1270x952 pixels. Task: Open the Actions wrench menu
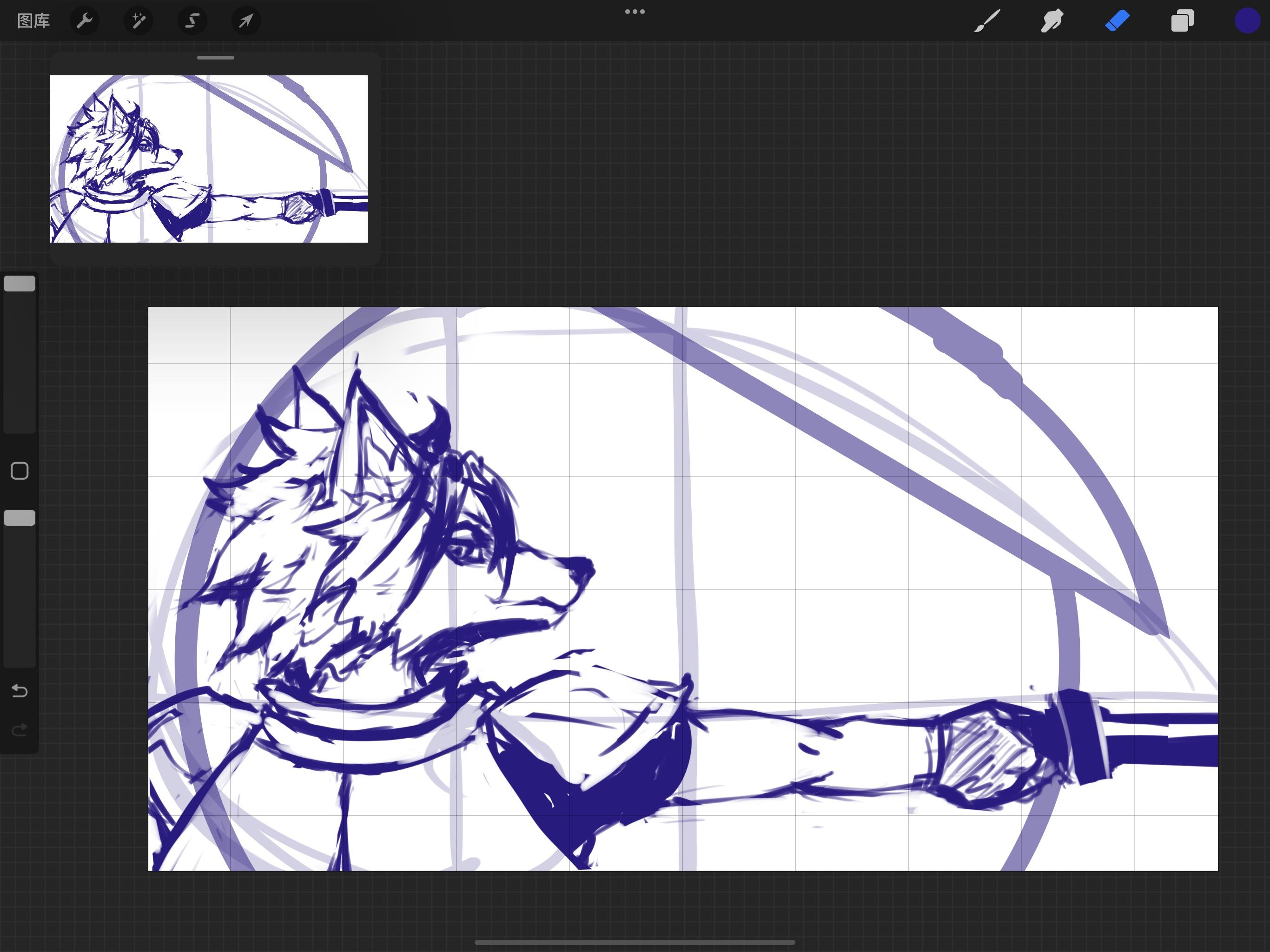click(85, 21)
